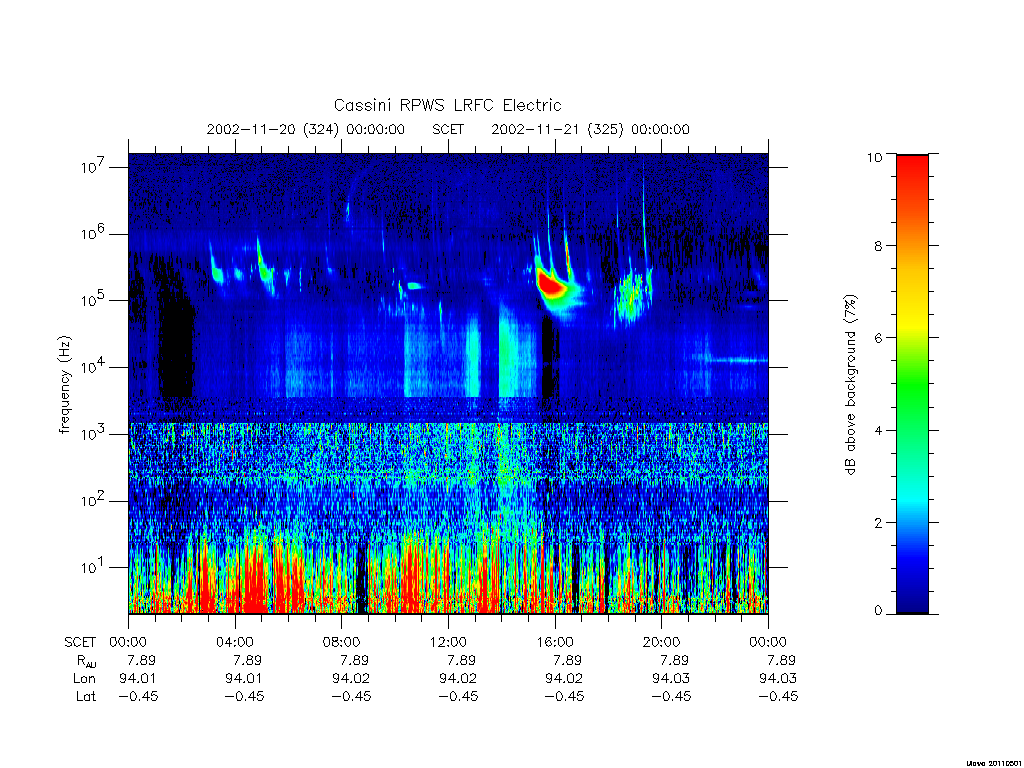Pick the cyan band of the colorbar

tap(912, 500)
